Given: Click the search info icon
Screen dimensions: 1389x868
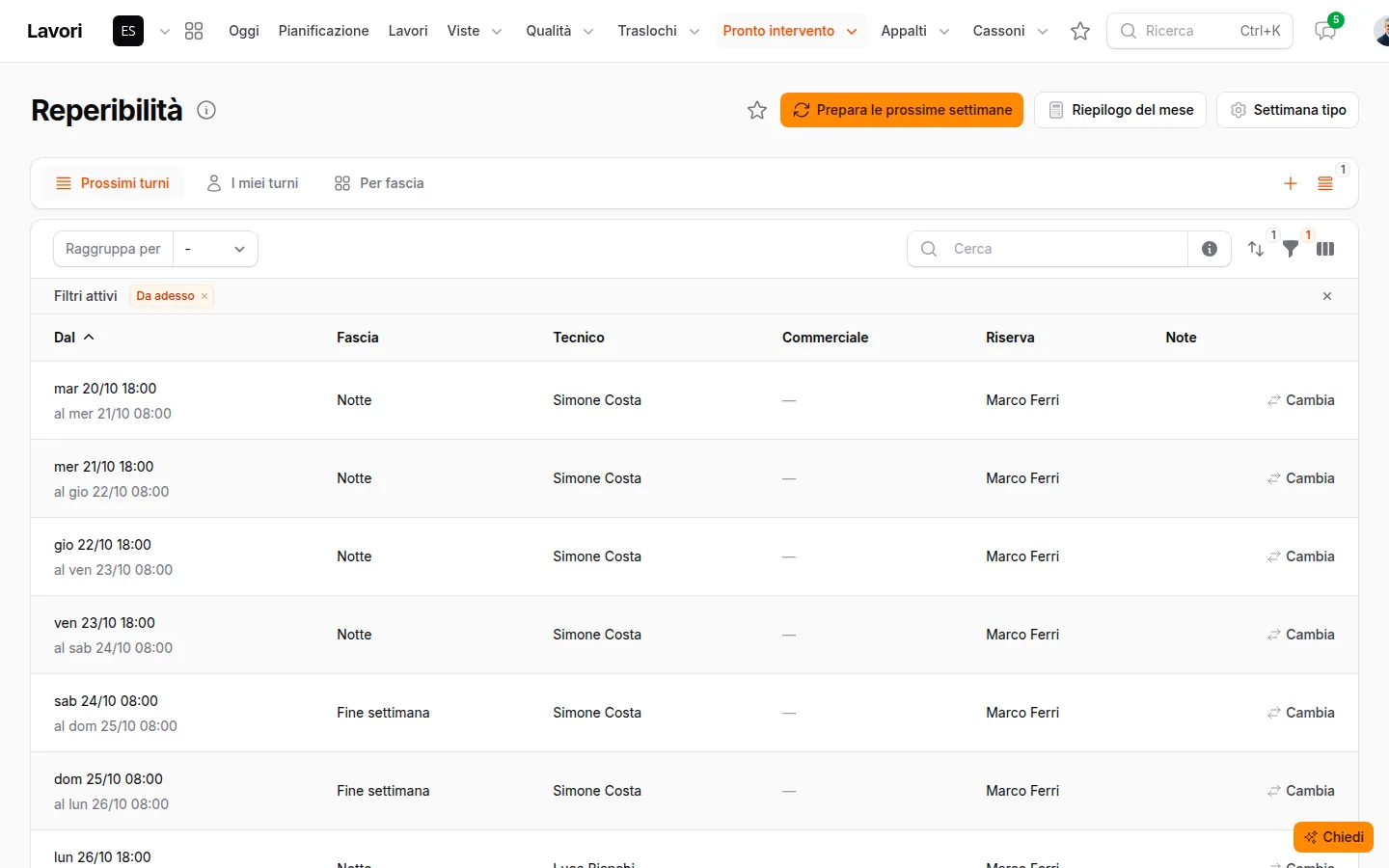Looking at the screenshot, I should click(1210, 249).
